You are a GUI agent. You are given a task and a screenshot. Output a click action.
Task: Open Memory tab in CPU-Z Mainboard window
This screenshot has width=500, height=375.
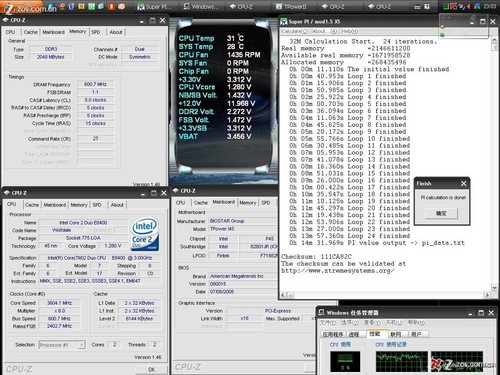248,203
